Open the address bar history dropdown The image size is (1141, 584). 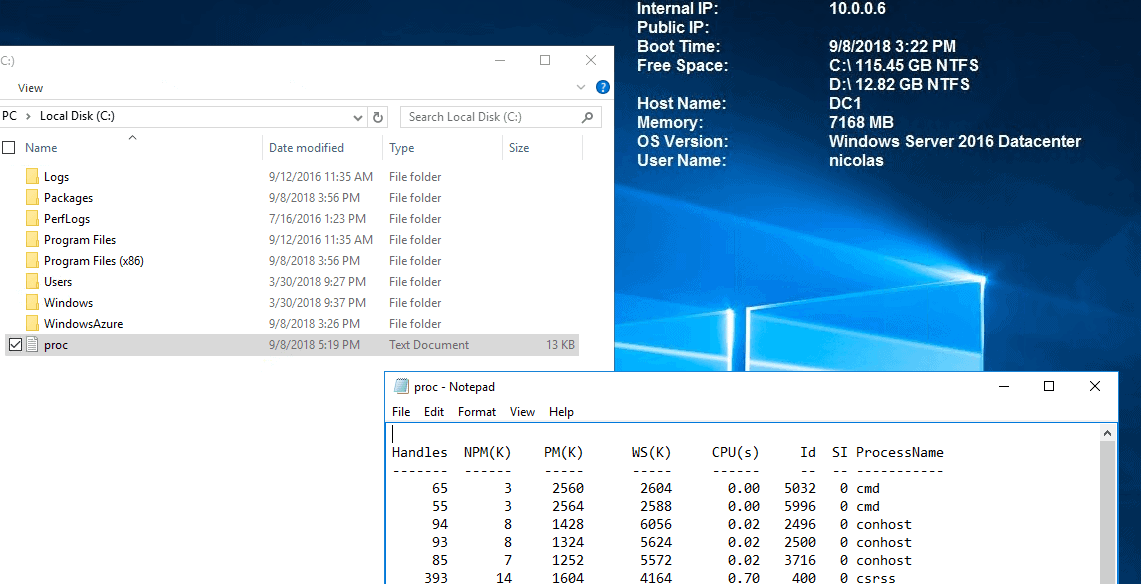(x=356, y=117)
